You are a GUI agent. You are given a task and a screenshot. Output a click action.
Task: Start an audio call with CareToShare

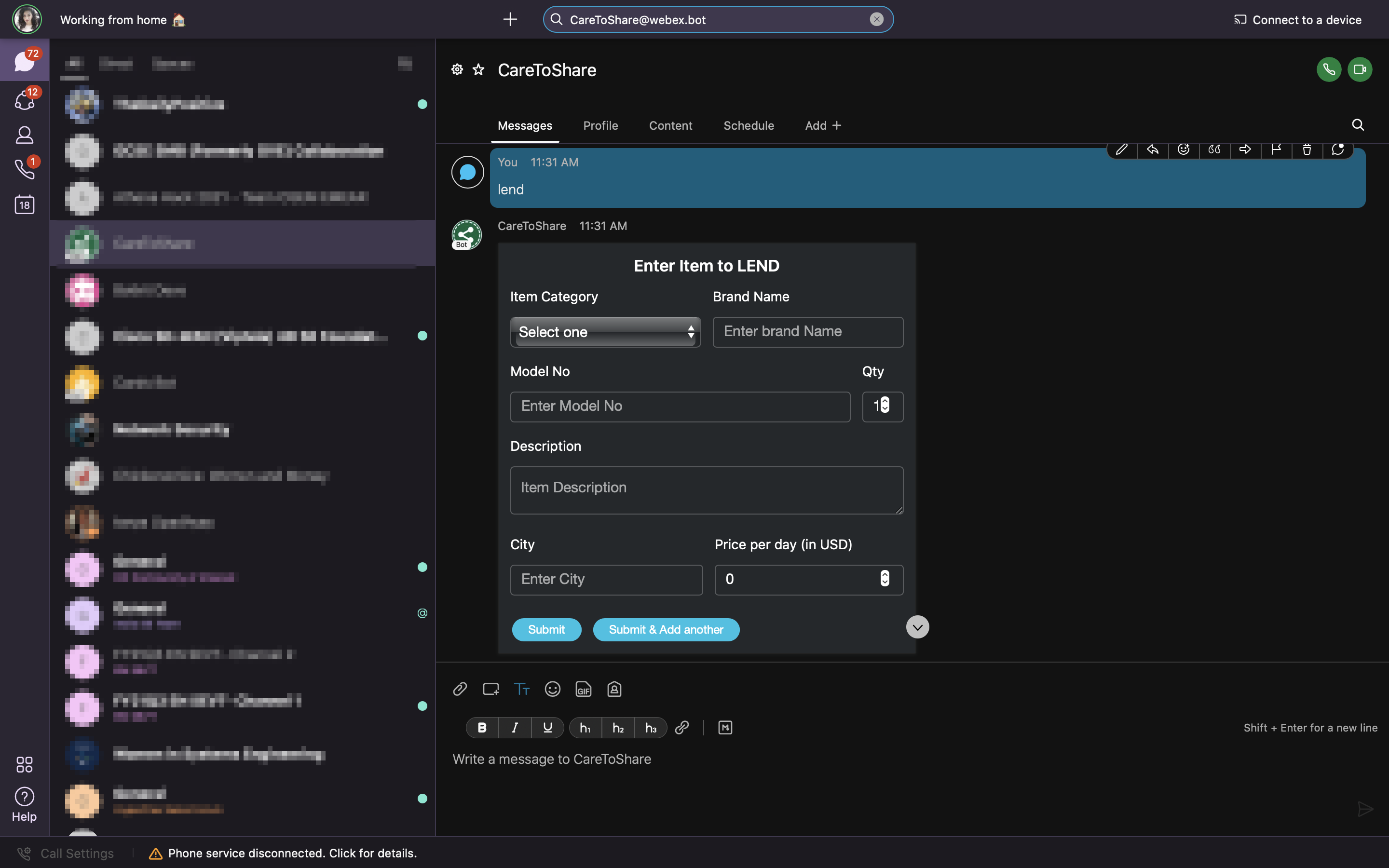(x=1328, y=69)
